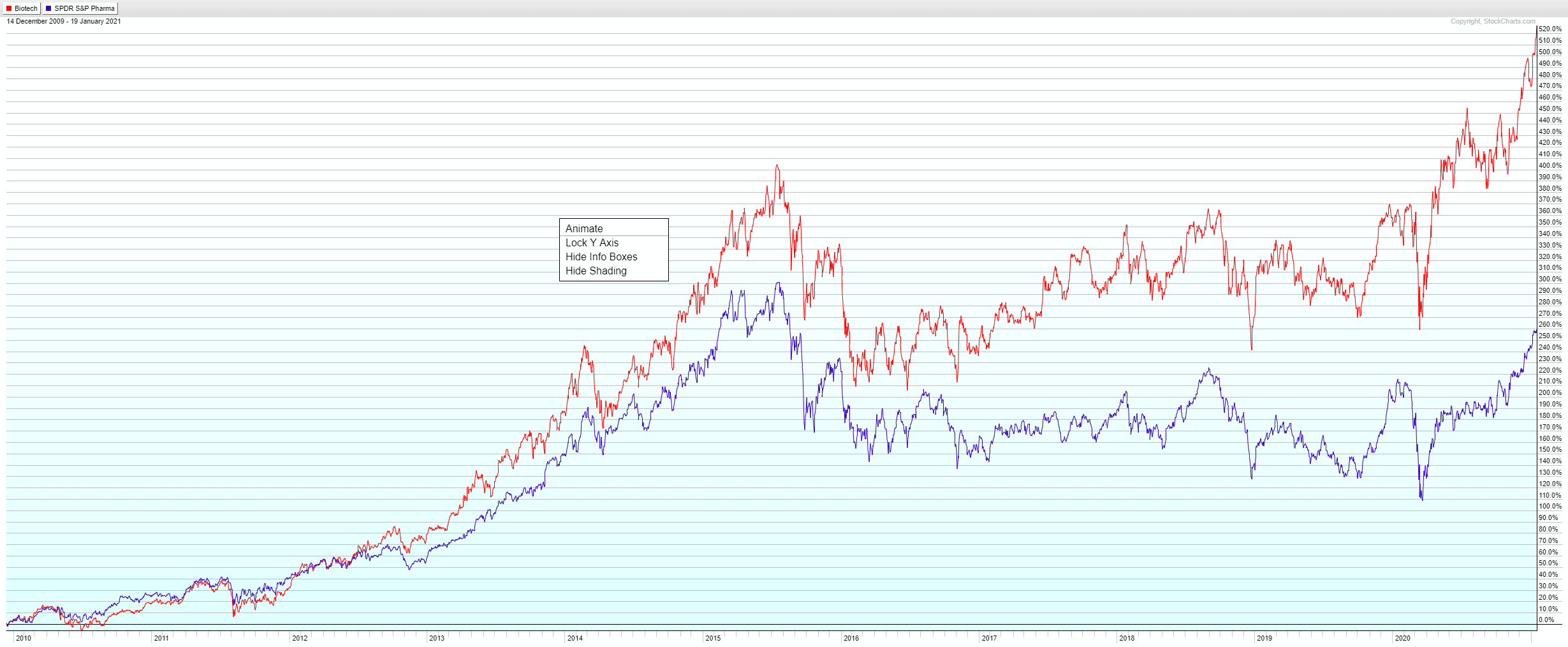Click the 2013 year label on time axis
The width and height of the screenshot is (1568, 647).
(437, 638)
